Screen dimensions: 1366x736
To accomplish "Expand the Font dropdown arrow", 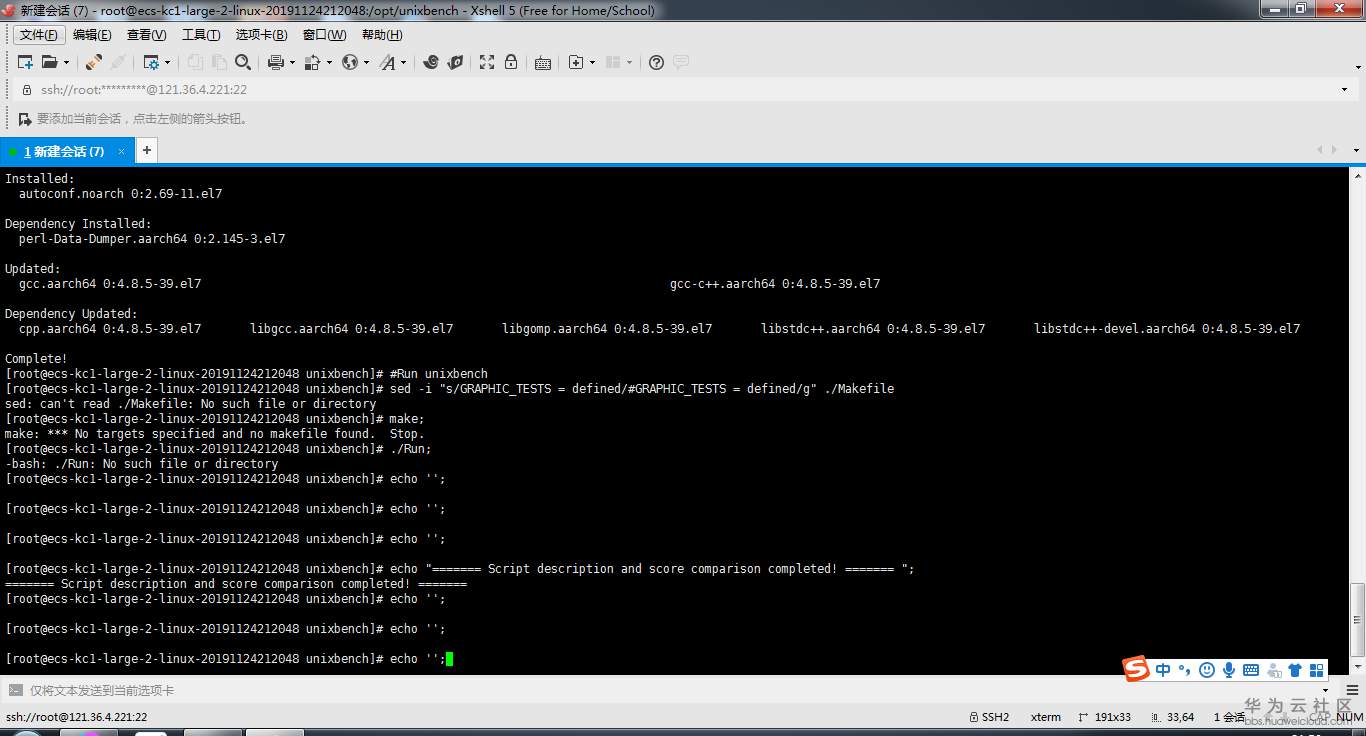I will 404,62.
